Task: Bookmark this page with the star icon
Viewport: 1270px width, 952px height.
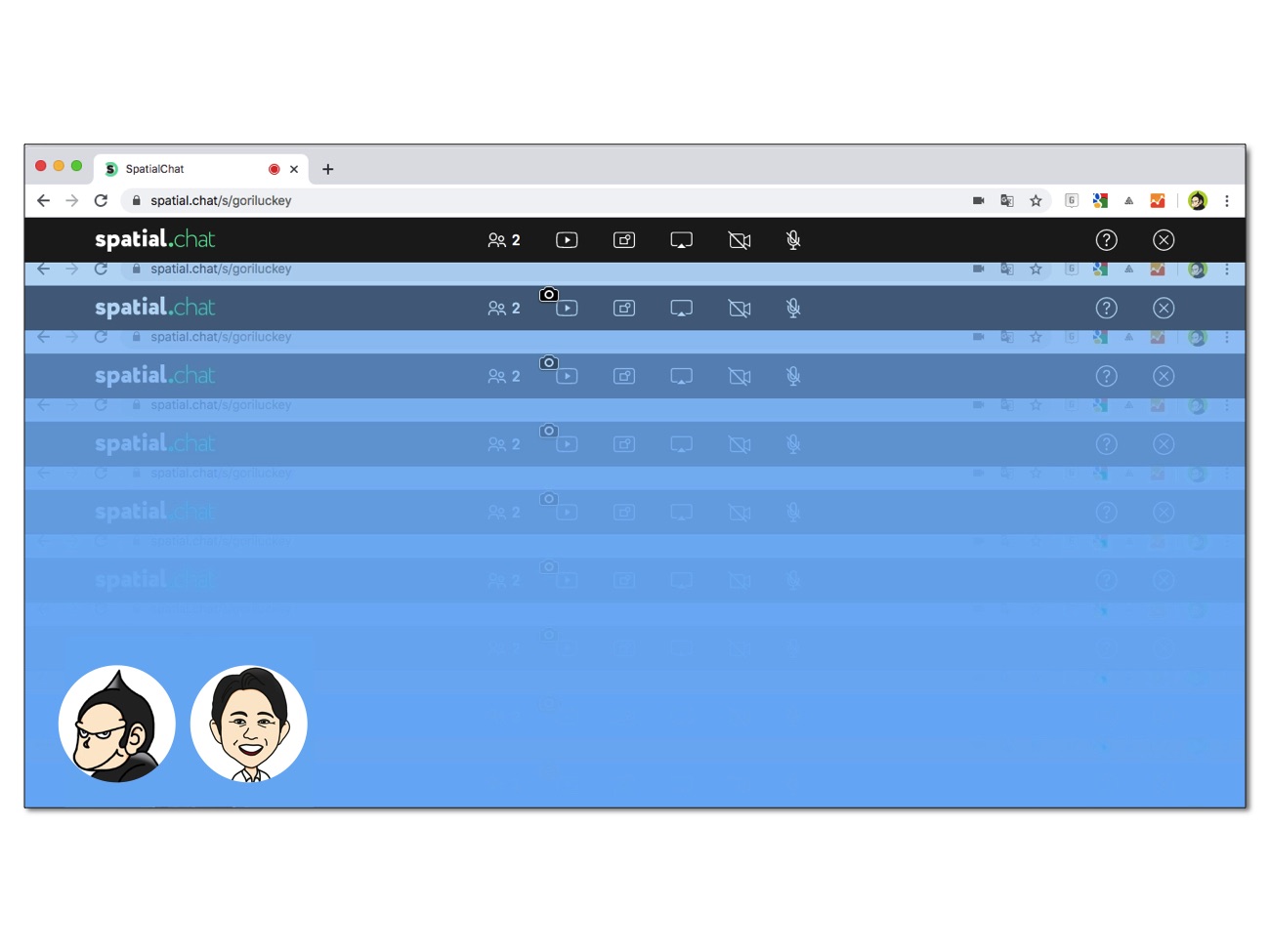Action: click(x=1036, y=200)
